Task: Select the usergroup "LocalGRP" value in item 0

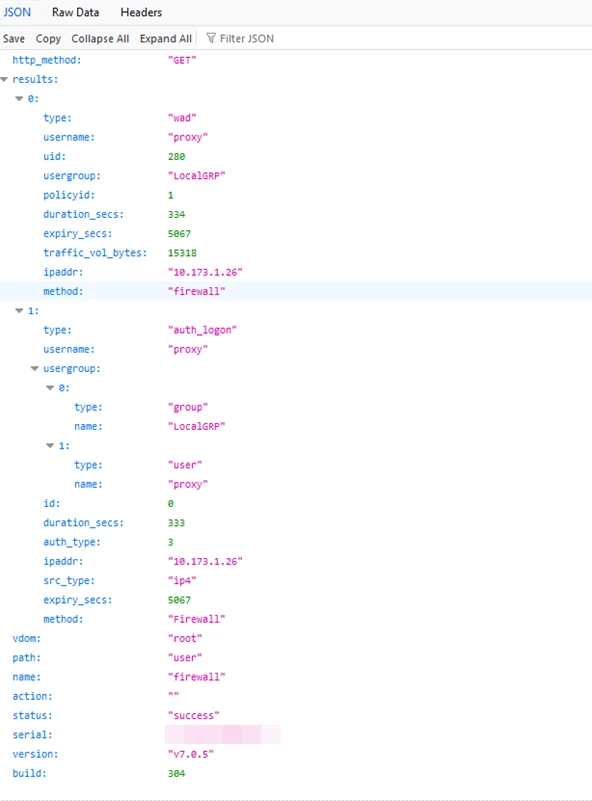Action: [x=197, y=176]
